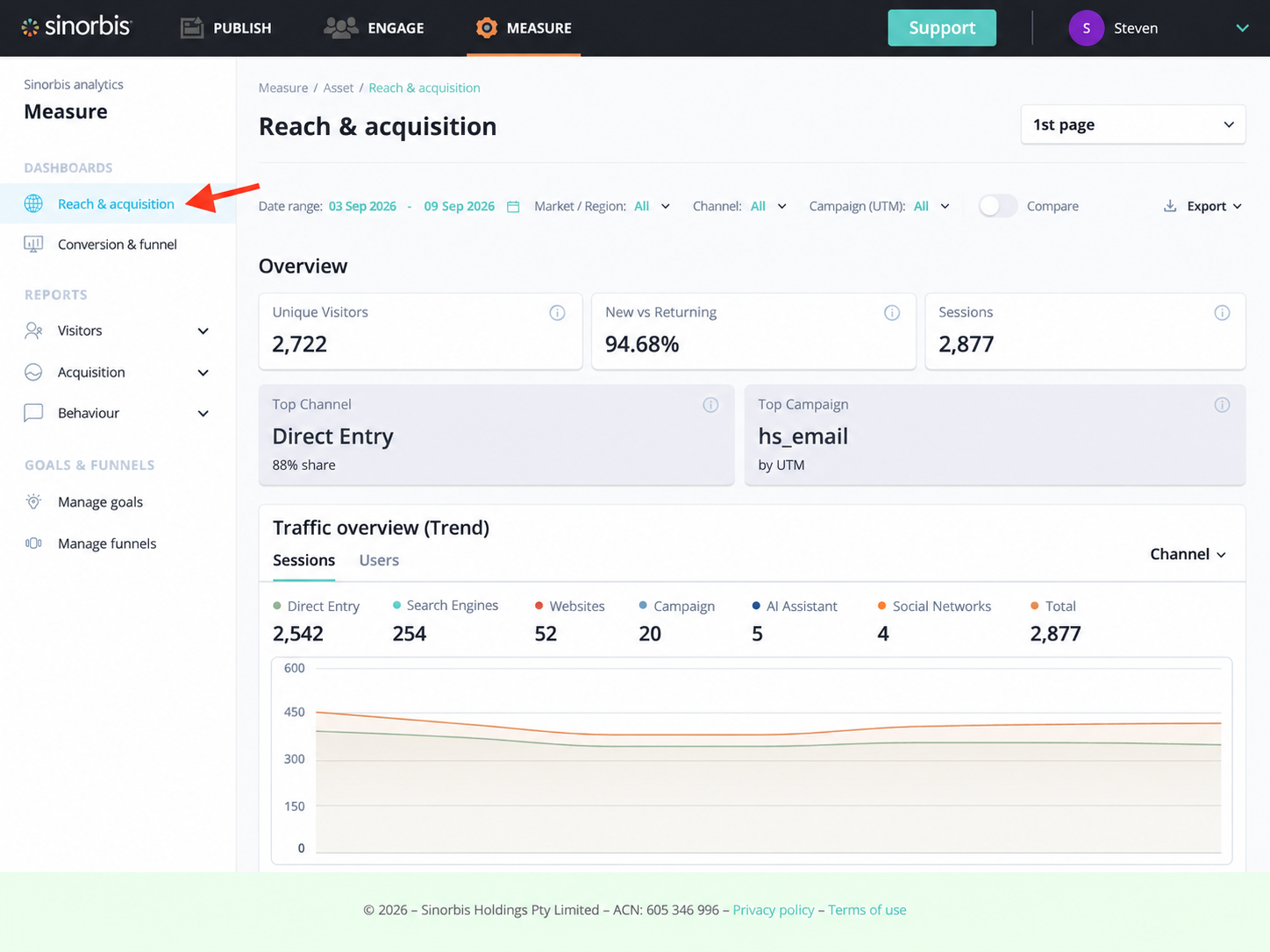The height and width of the screenshot is (952, 1270).
Task: Click the Campaign legend dot
Action: (x=643, y=606)
